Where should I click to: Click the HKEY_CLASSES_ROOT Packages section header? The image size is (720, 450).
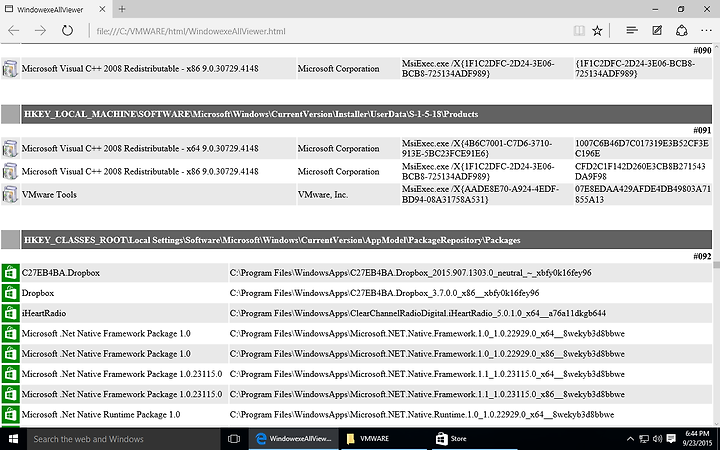(366, 240)
